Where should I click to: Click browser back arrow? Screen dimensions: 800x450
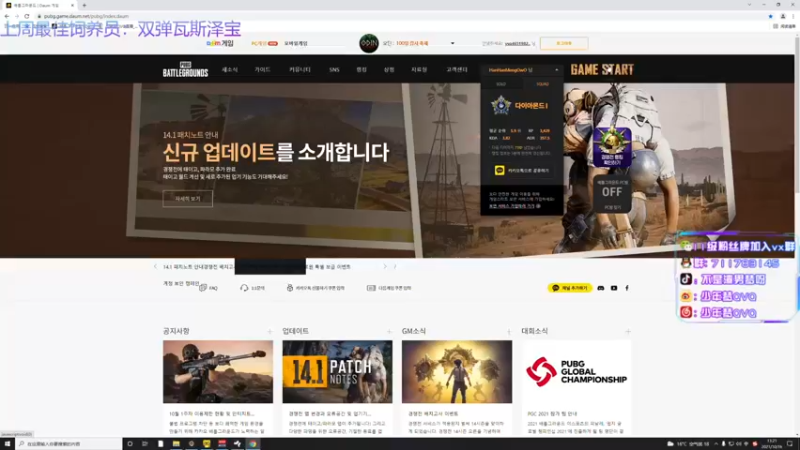tap(7, 16)
